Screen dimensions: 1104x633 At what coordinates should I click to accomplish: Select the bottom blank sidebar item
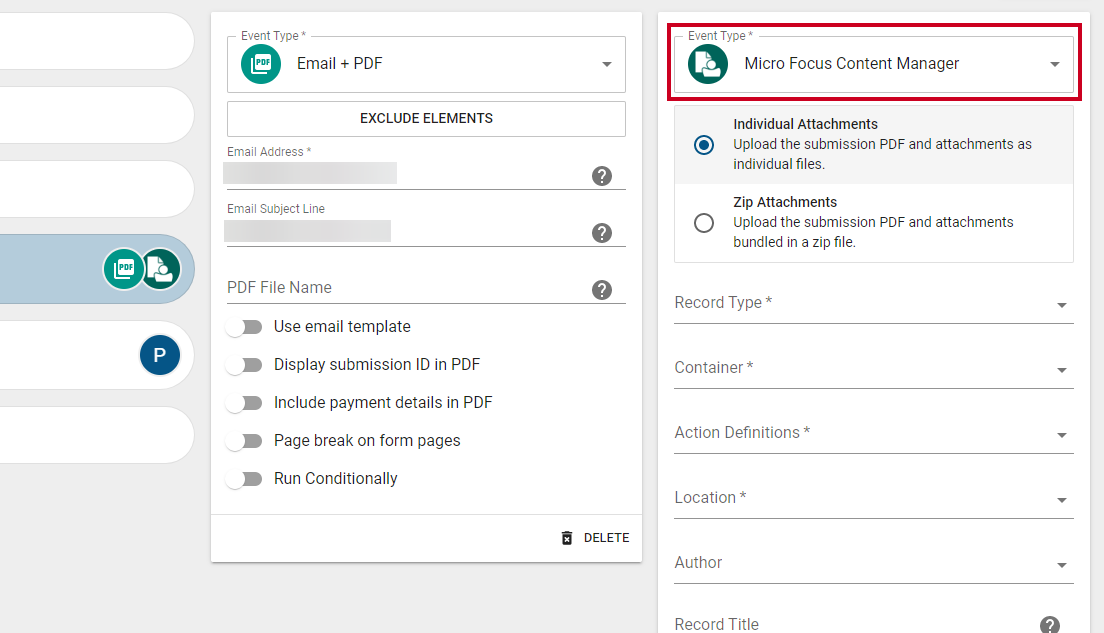click(x=96, y=434)
